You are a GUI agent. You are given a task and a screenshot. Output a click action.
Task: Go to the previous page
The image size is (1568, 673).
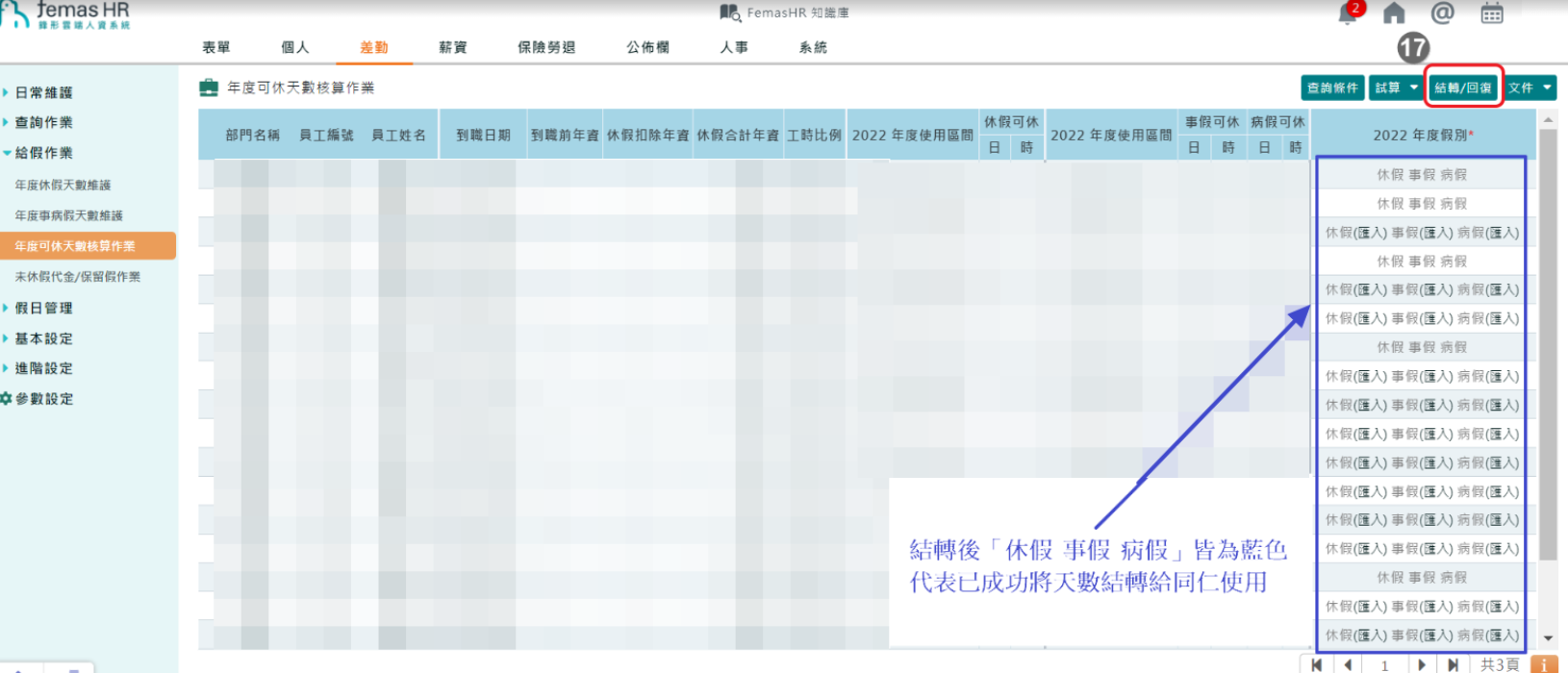coord(1348,664)
